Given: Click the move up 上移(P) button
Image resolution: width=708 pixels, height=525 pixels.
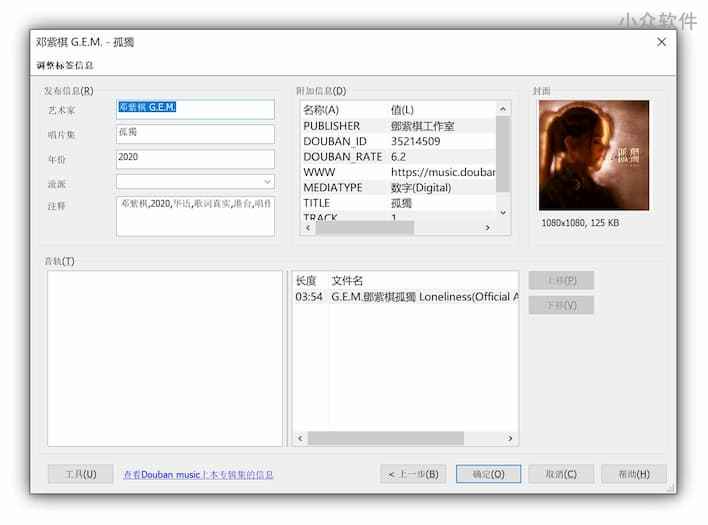Looking at the screenshot, I should click(561, 280).
